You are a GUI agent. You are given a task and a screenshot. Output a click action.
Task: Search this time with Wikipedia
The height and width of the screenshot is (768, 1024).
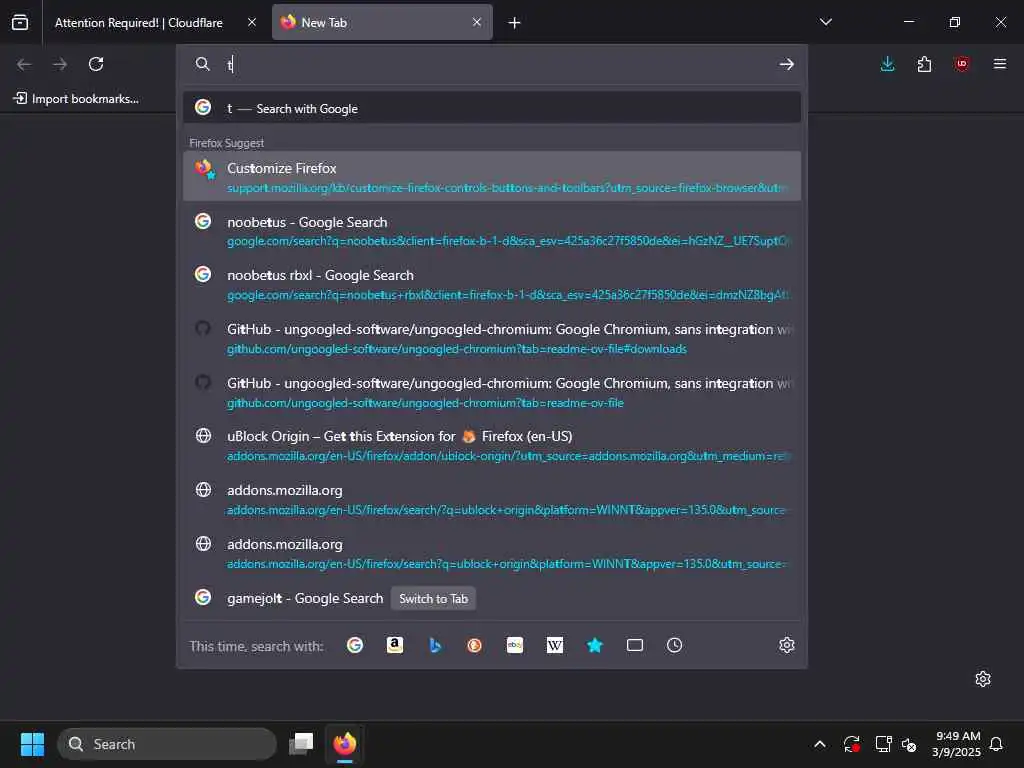point(554,645)
